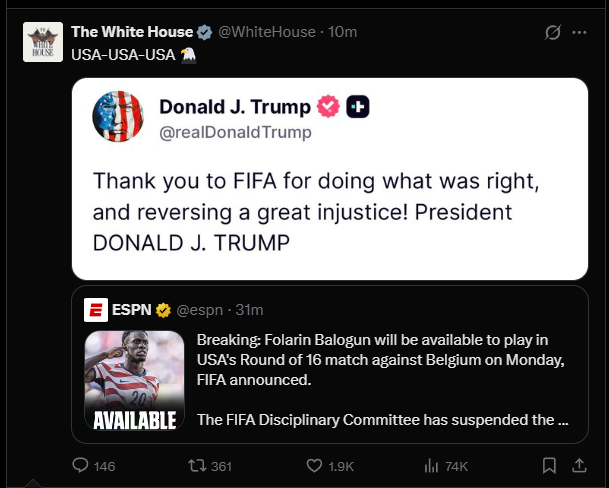Click Donald J. Trump flag avatar
This screenshot has height=488, width=609.
tap(118, 116)
